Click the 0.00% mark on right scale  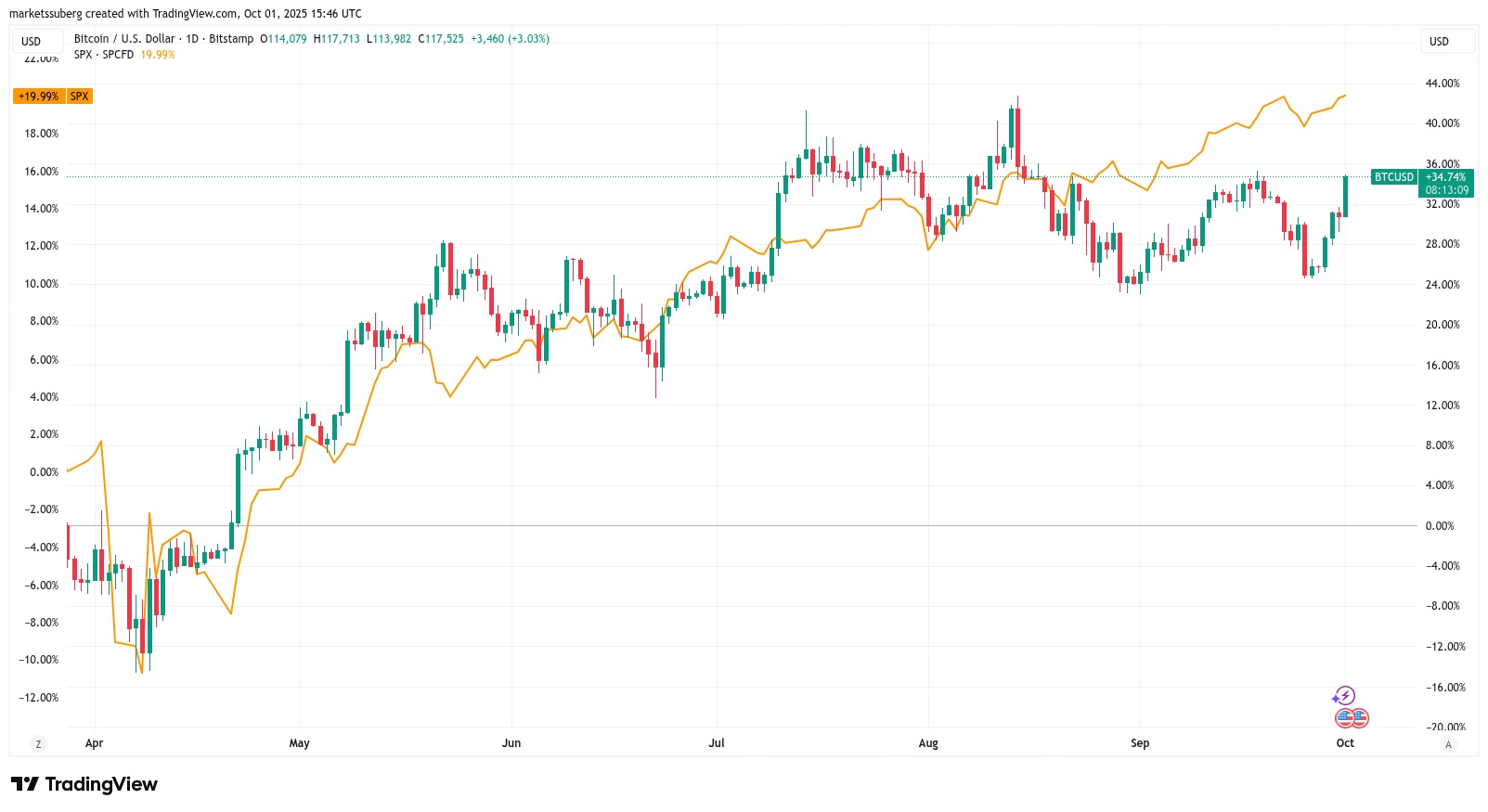[1440, 526]
